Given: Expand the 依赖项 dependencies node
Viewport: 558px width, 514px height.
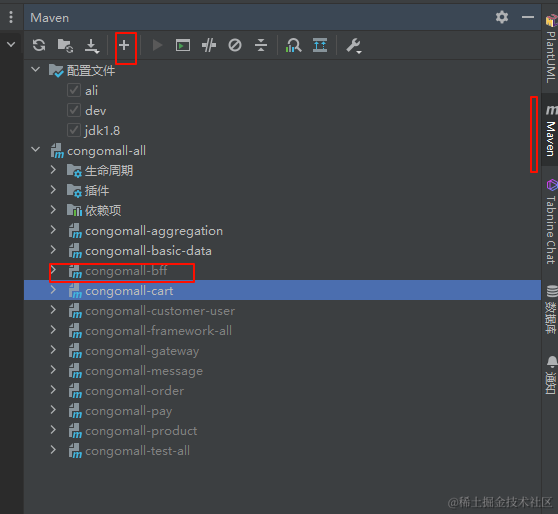Looking at the screenshot, I should pyautogui.click(x=53, y=210).
